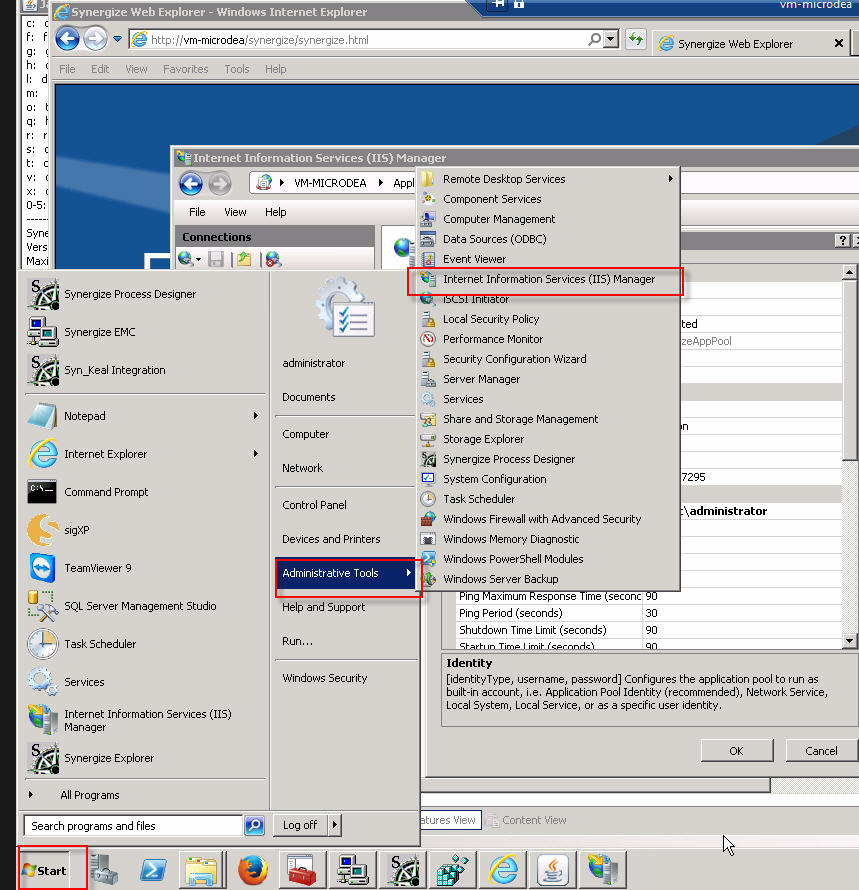This screenshot has width=859, height=890.
Task: Open Synergize Explorer shortcut
Action: point(92,758)
